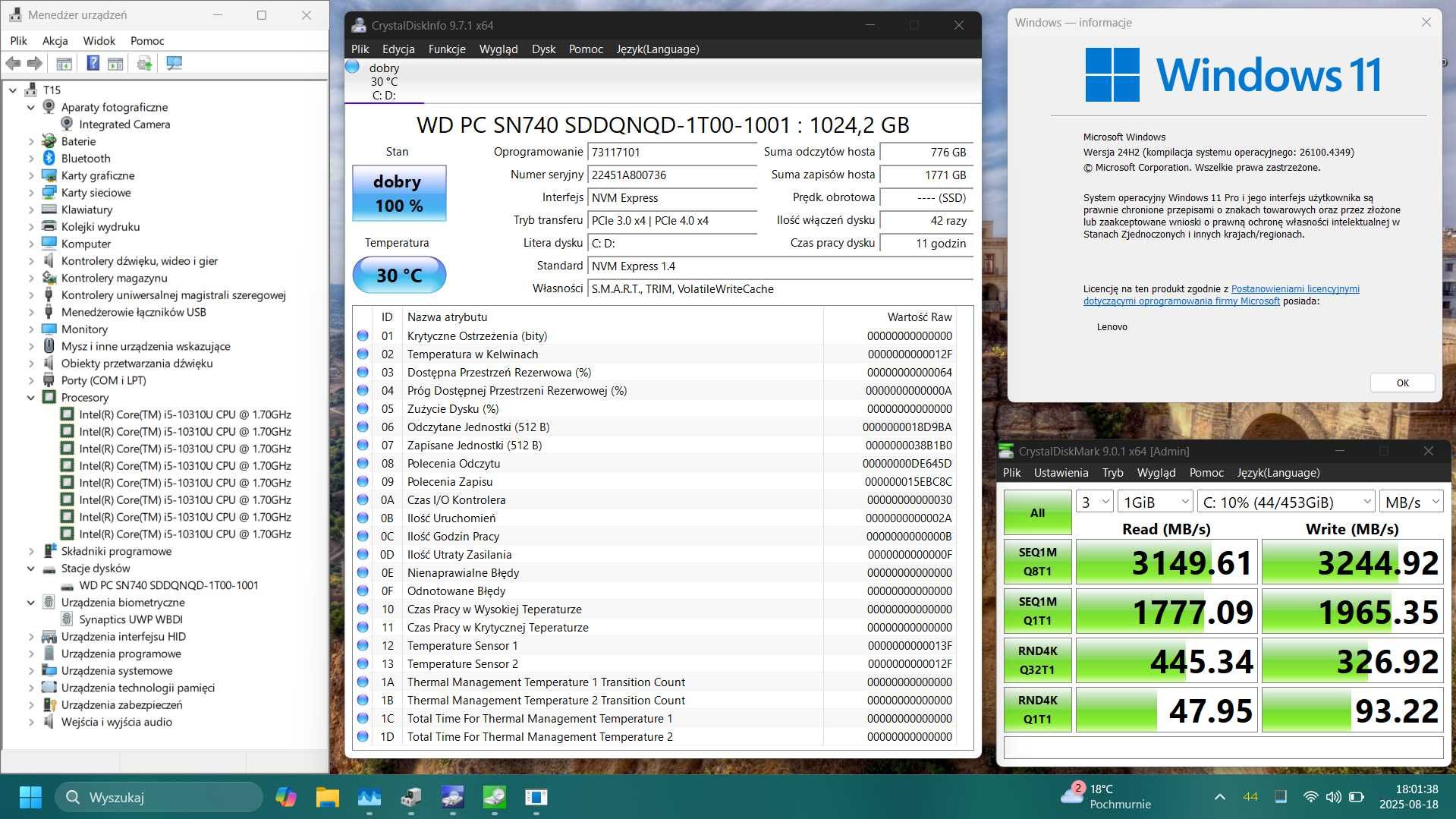The height and width of the screenshot is (819, 1456).
Task: Switch to CrystalDiskMark on the taskbar
Action: pyautogui.click(x=495, y=797)
